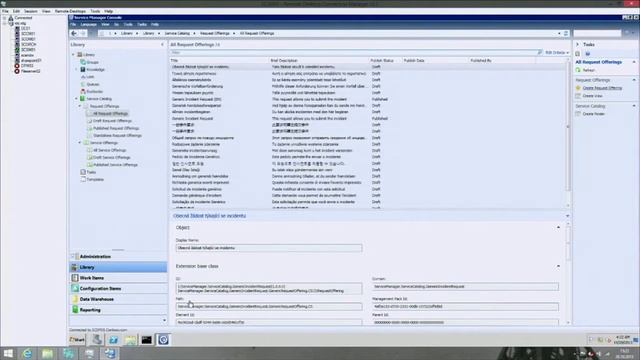Open Internet Explorer from Windows taskbar

point(27,353)
